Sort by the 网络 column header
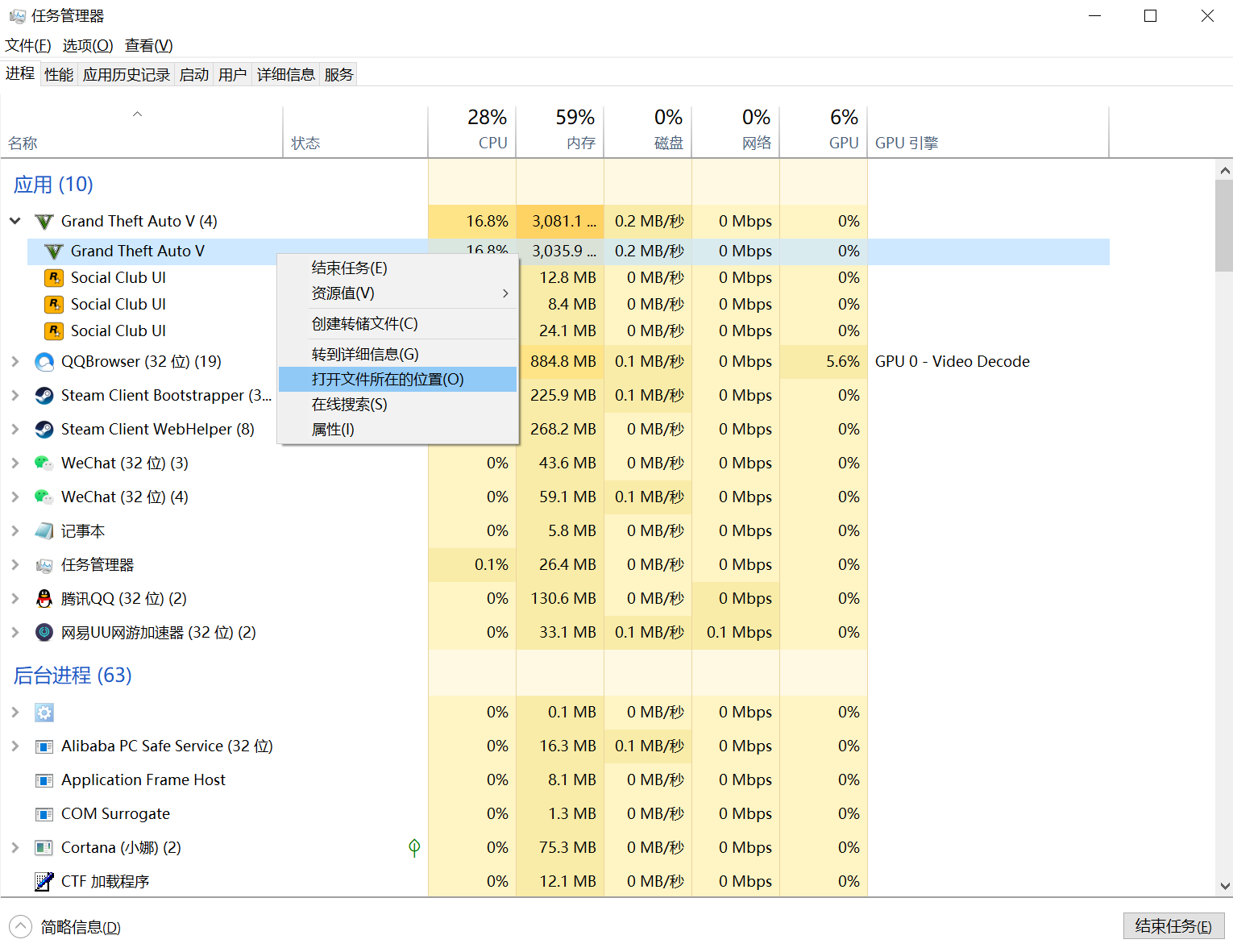The width and height of the screenshot is (1233, 952). pos(736,131)
